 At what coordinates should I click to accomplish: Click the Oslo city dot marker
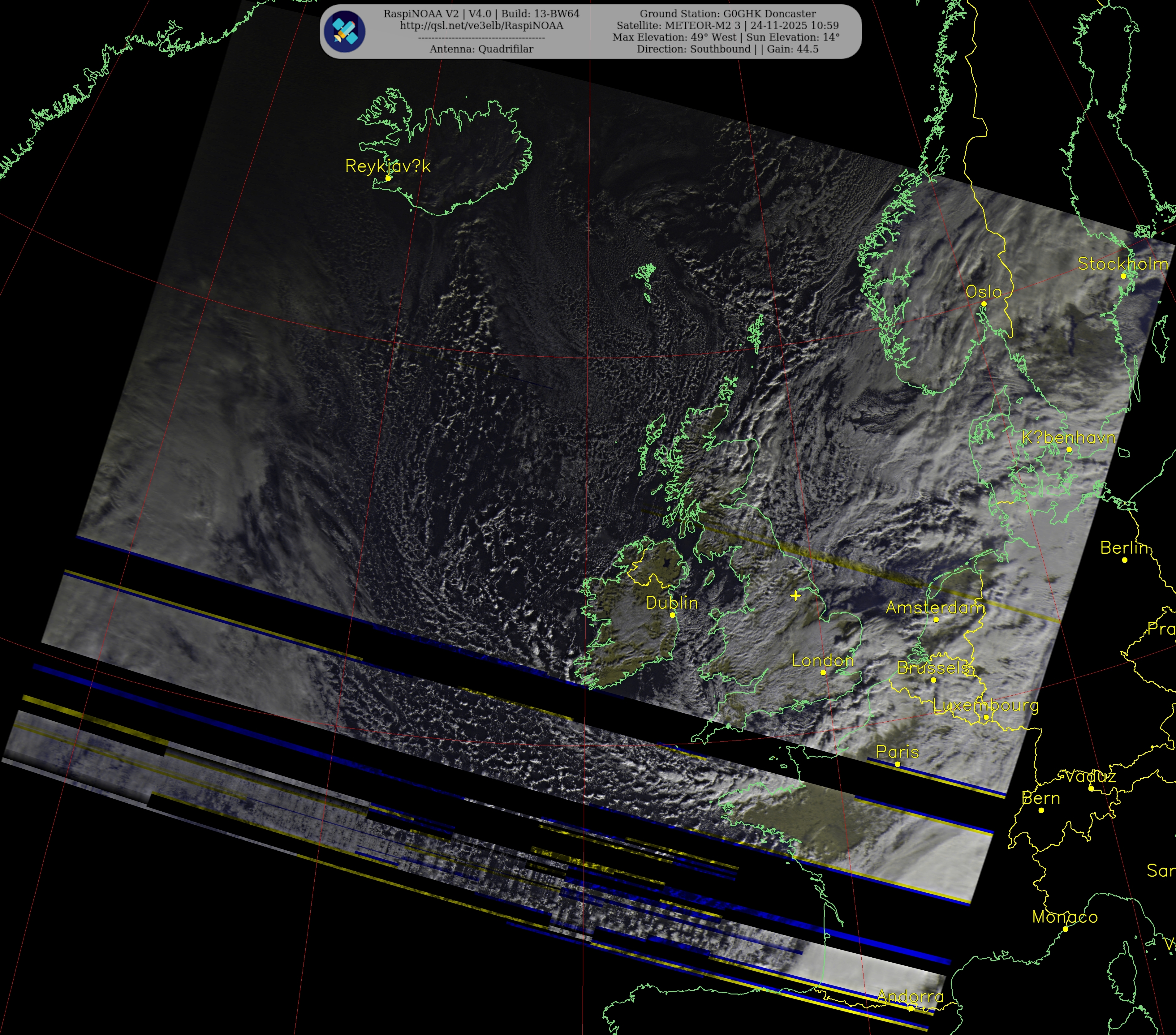tap(984, 304)
